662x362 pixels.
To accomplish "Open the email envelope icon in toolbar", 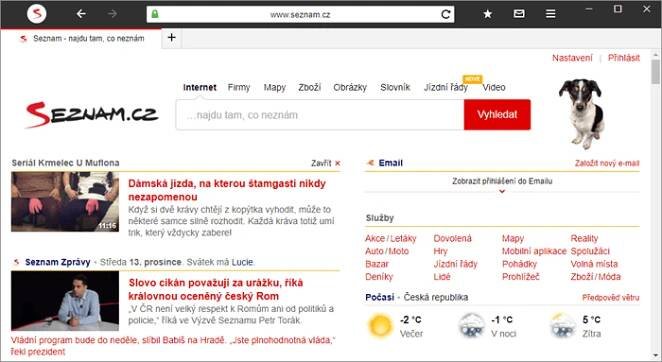I will click(519, 14).
